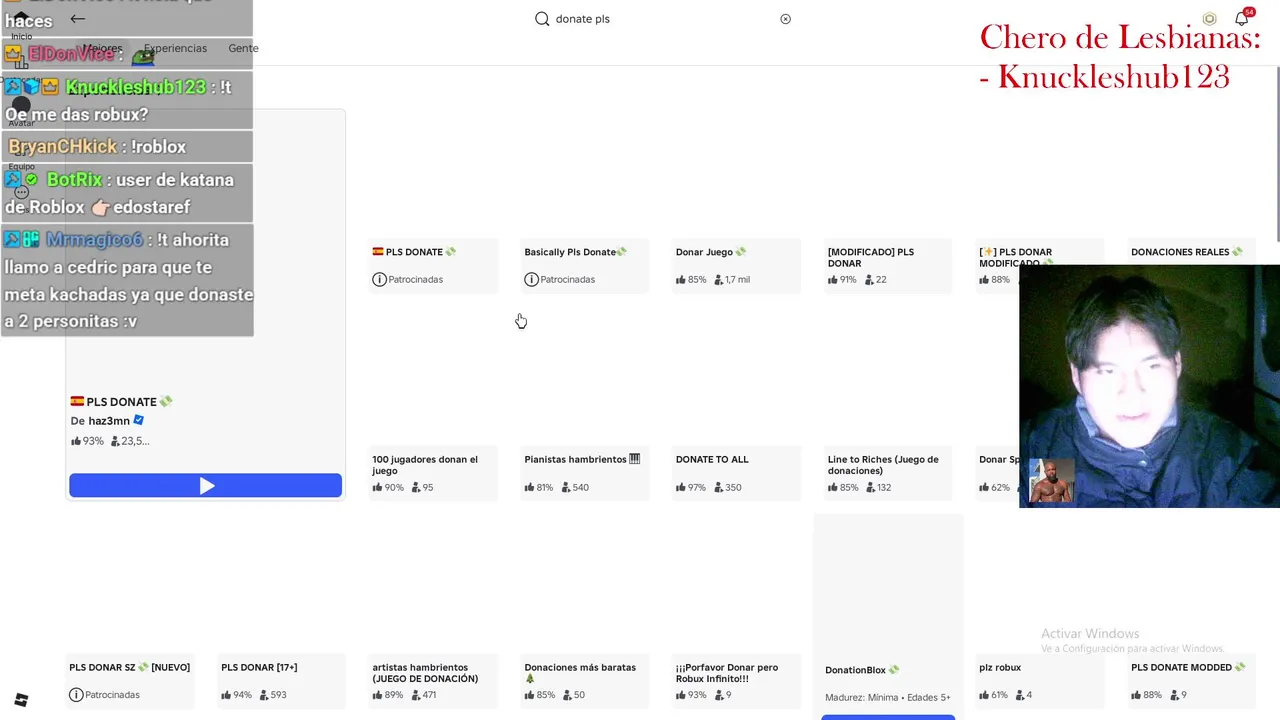Screen dimensions: 1280x720
Task: Open the Robux balance icon
Action: 1209,19
